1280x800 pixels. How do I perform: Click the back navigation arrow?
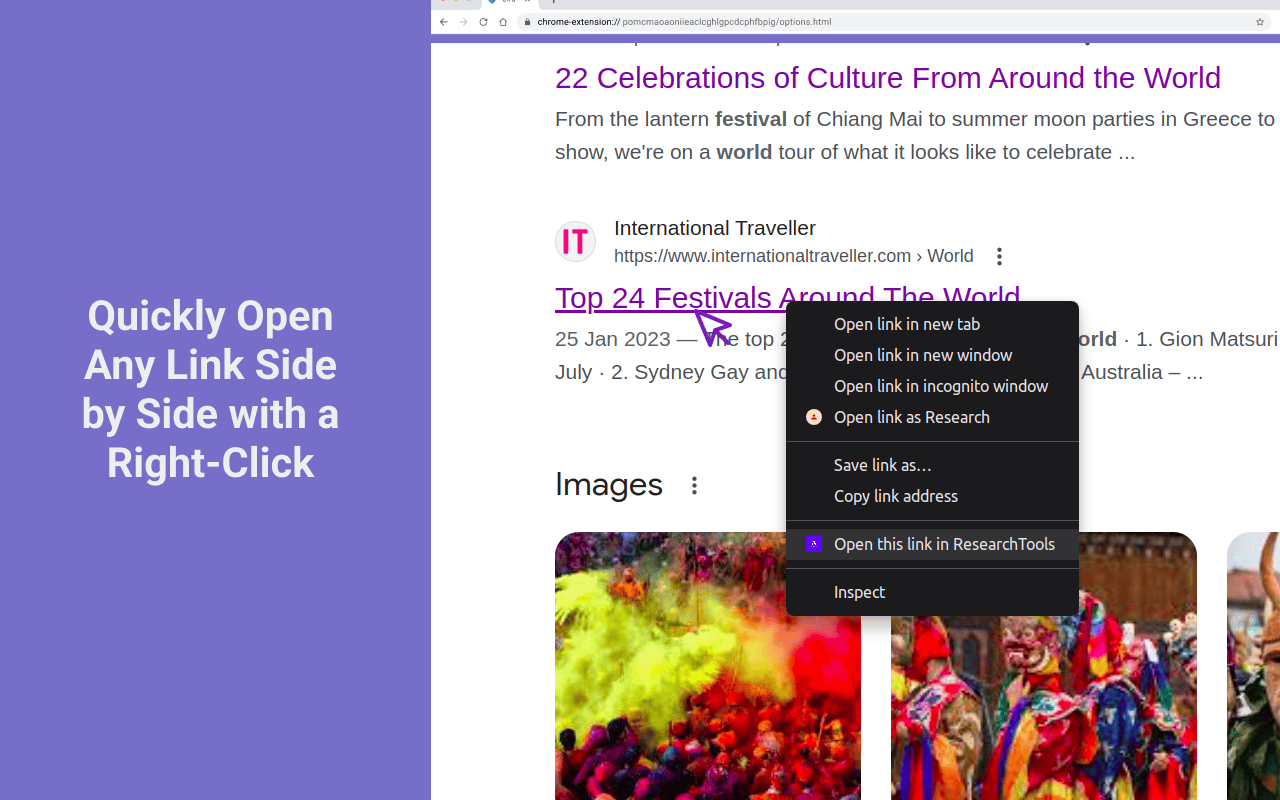point(443,21)
